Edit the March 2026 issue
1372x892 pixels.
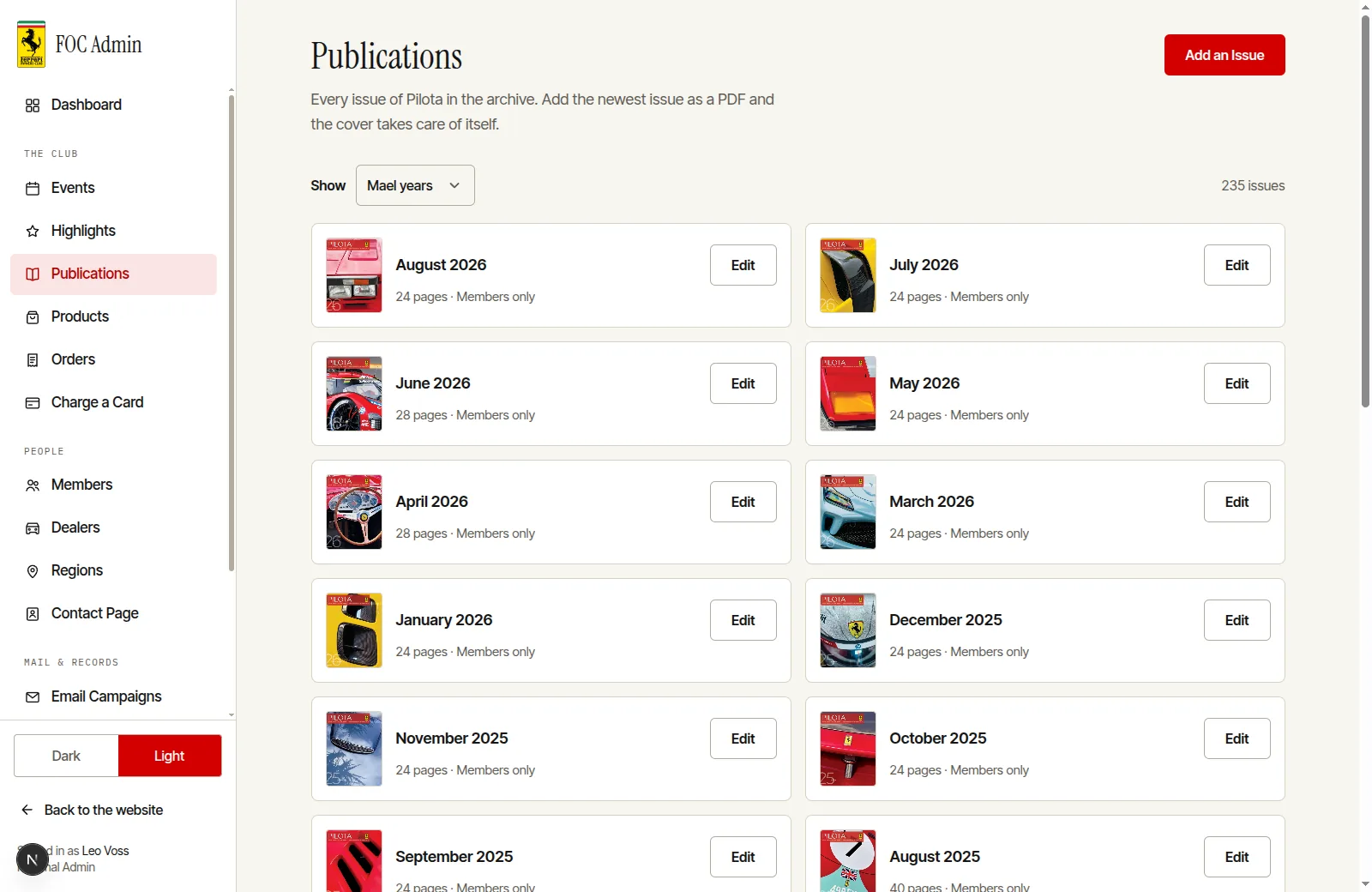[x=1237, y=502]
